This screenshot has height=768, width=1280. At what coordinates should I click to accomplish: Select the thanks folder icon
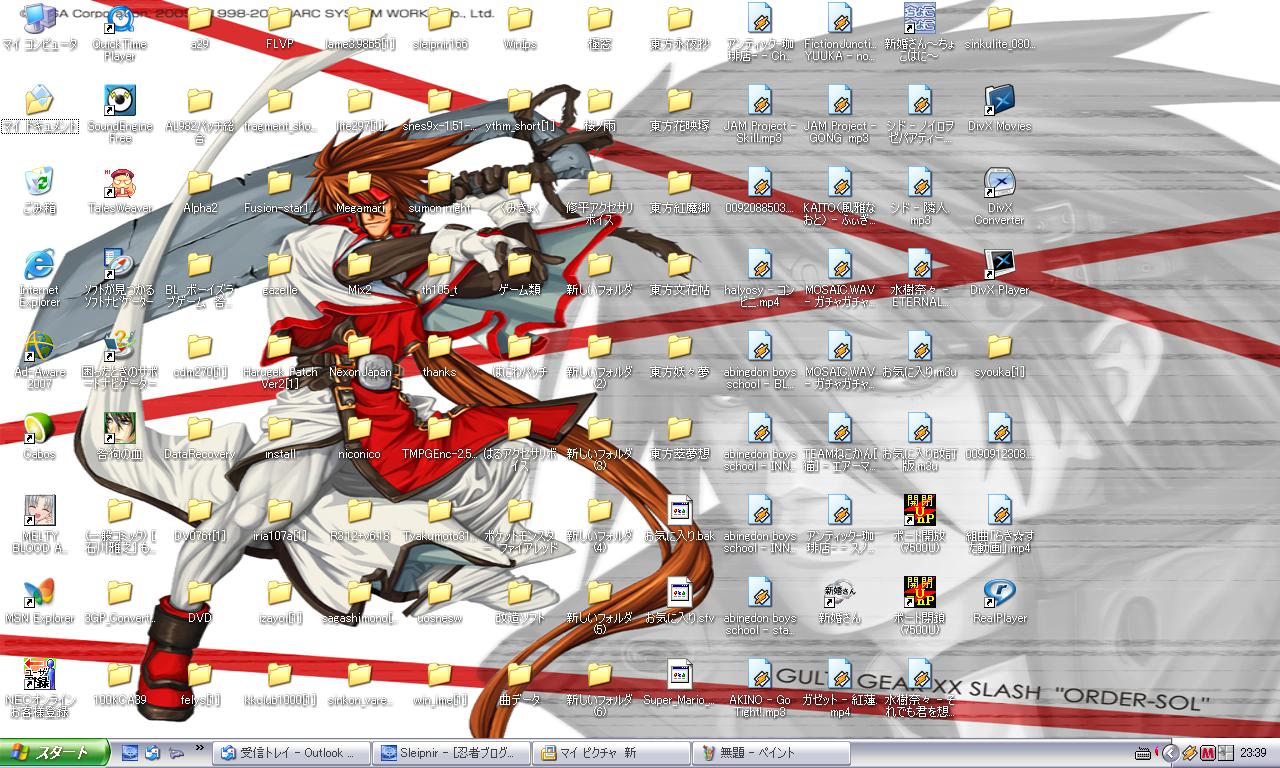440,357
